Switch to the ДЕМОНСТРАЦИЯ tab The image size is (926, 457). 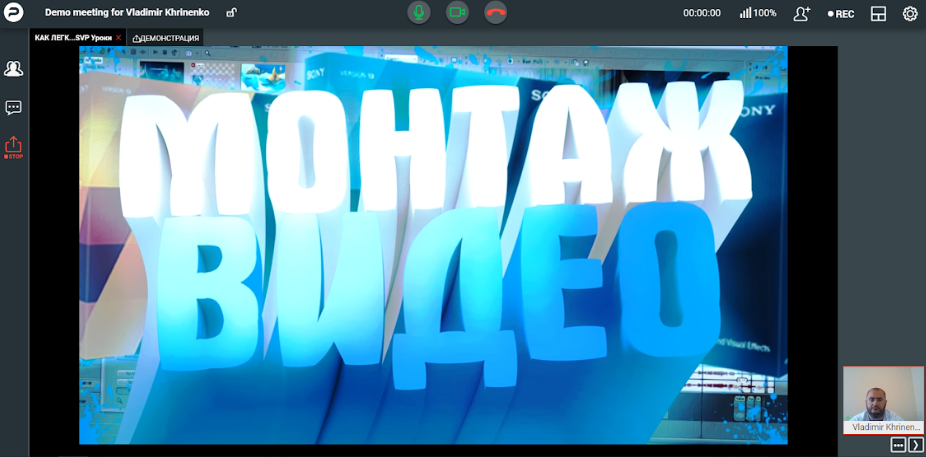166,38
